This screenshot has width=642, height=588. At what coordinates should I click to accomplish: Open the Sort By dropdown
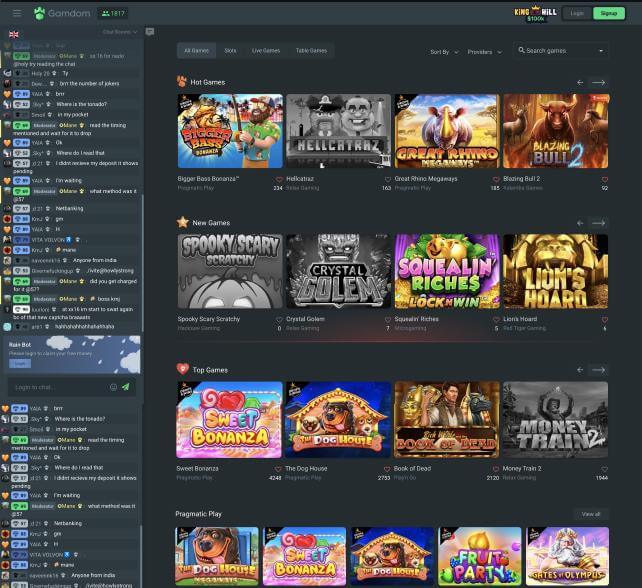coord(444,52)
